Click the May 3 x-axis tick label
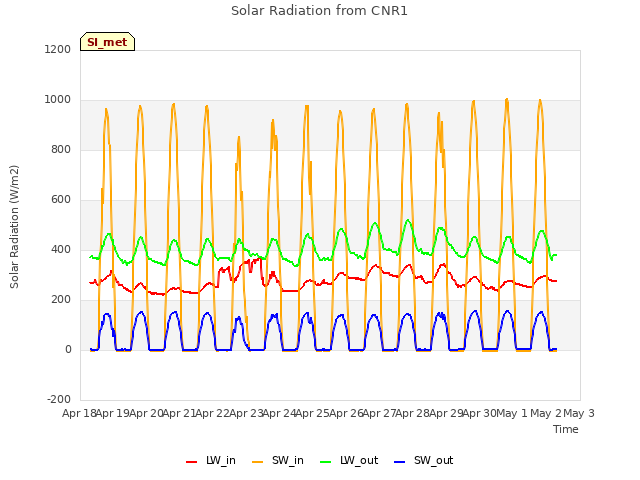This screenshot has height=480, width=640. pyautogui.click(x=579, y=413)
